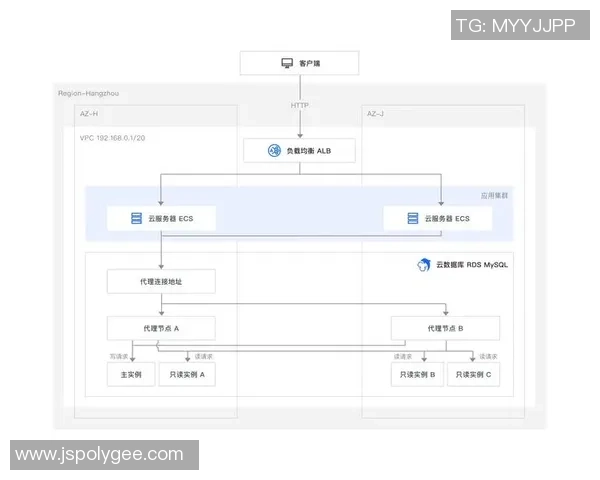
Task: Select the 负载均衡 ALB node
Action: click(300, 150)
